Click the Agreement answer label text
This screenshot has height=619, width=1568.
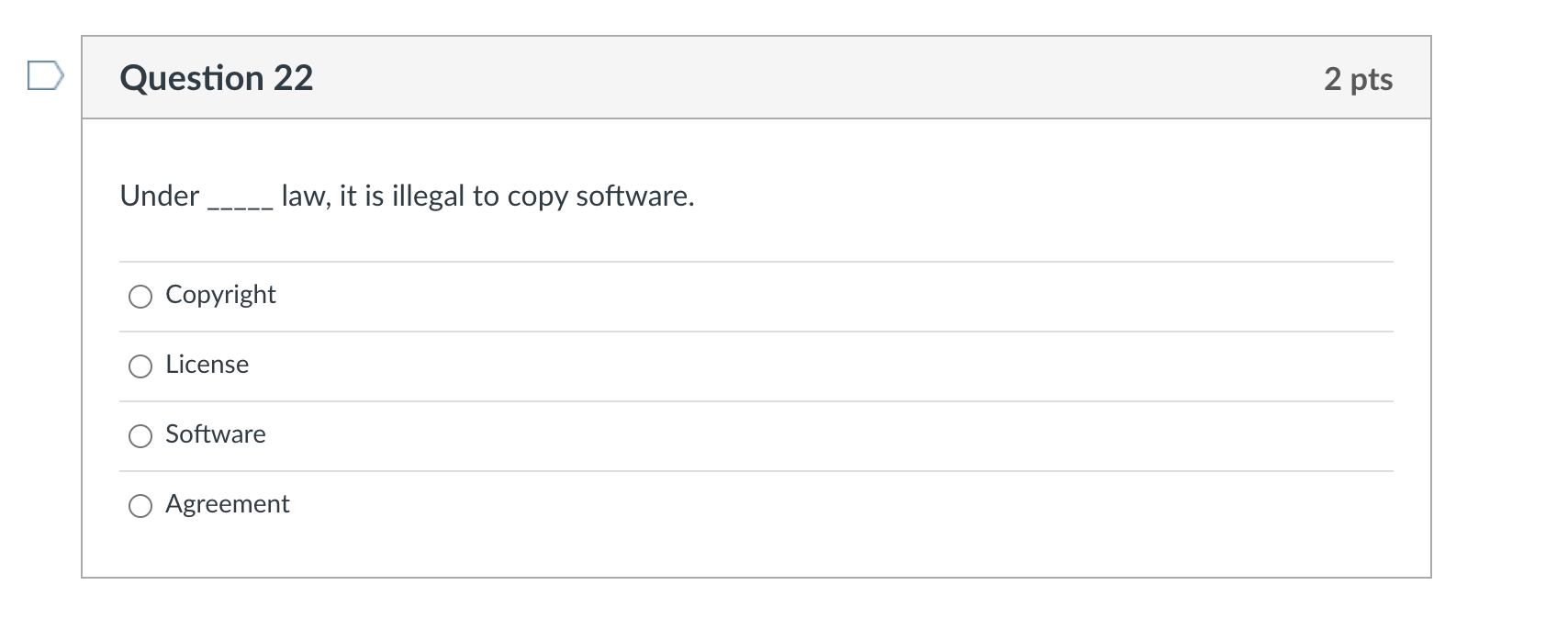coord(228,504)
